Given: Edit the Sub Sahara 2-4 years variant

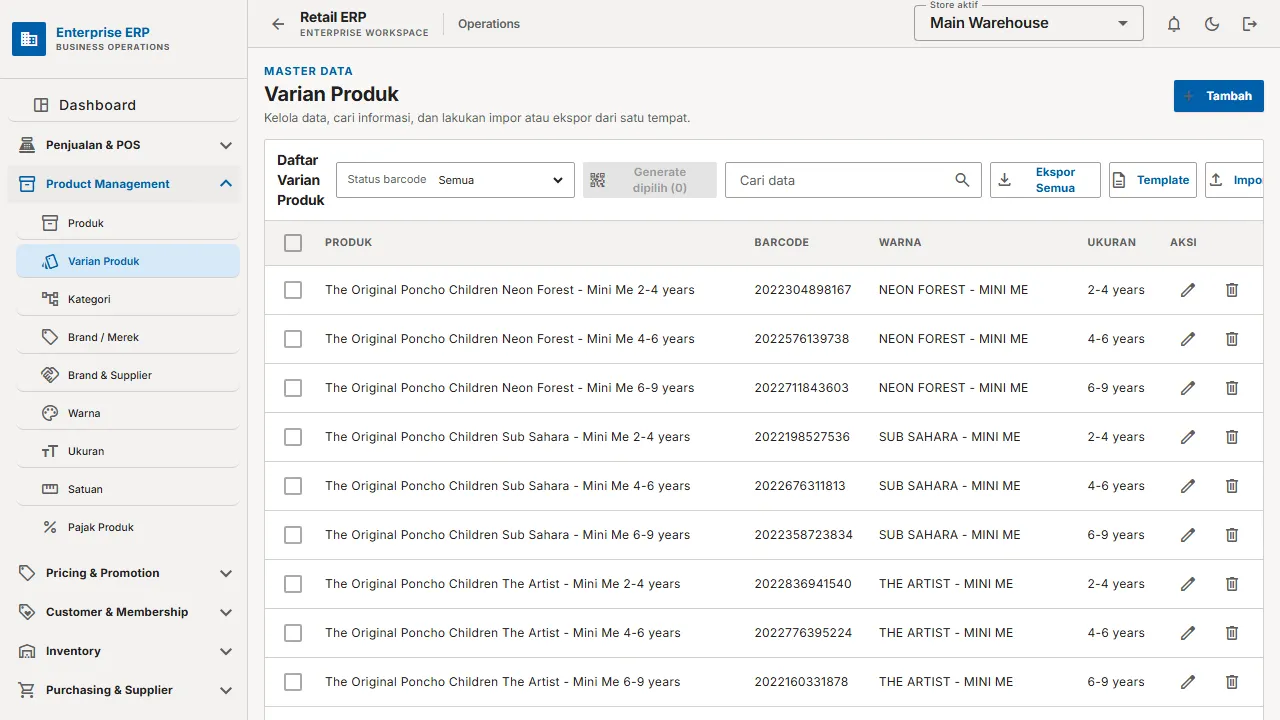Looking at the screenshot, I should [x=1188, y=437].
